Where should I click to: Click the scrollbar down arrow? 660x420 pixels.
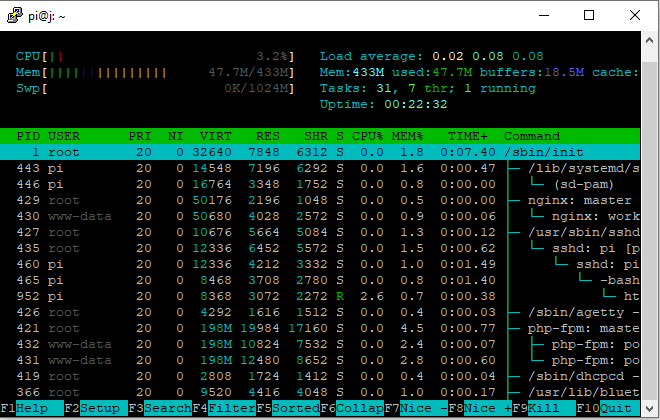tap(649, 408)
